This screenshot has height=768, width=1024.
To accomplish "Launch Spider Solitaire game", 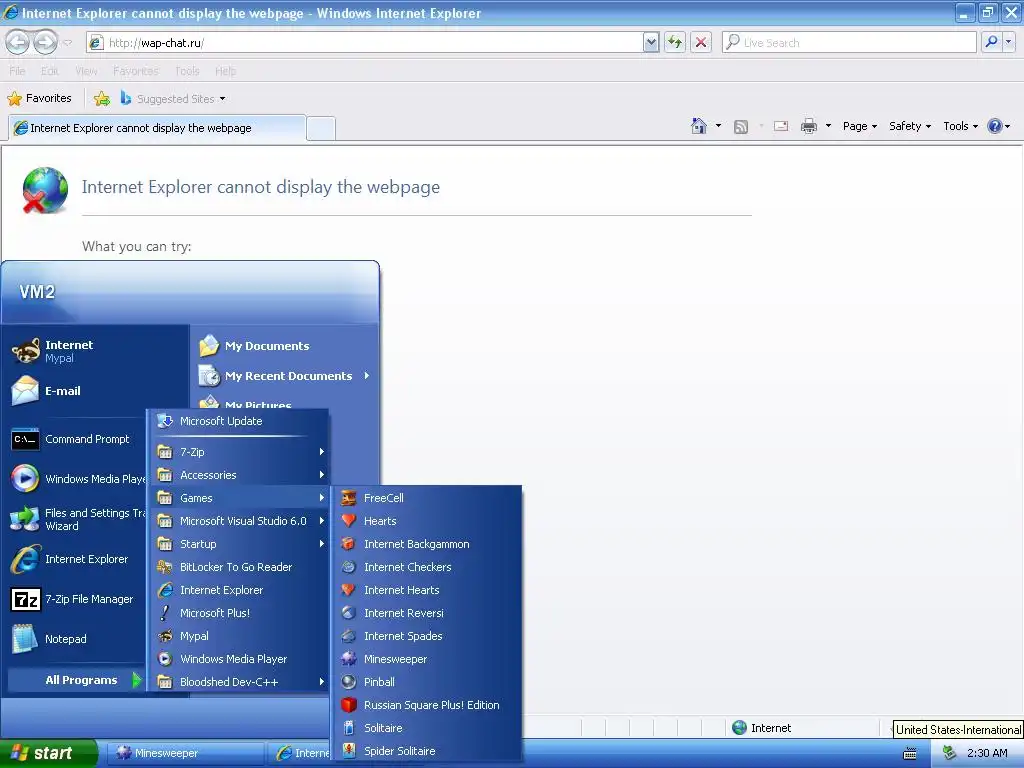I will [426, 751].
